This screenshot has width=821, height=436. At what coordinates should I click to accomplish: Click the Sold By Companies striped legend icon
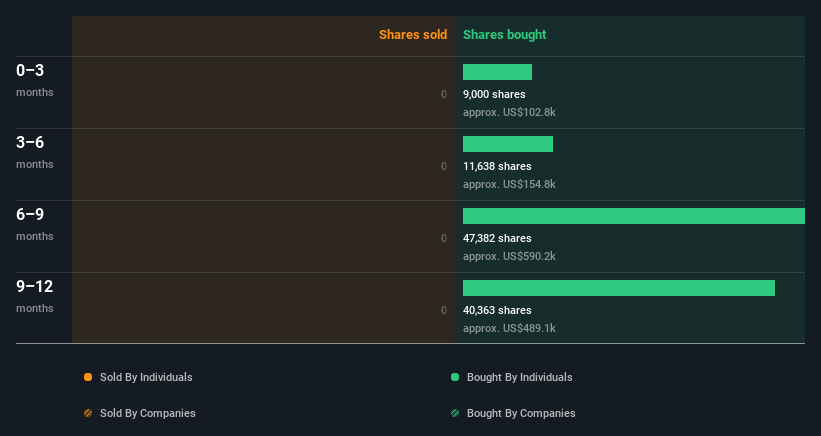click(88, 413)
